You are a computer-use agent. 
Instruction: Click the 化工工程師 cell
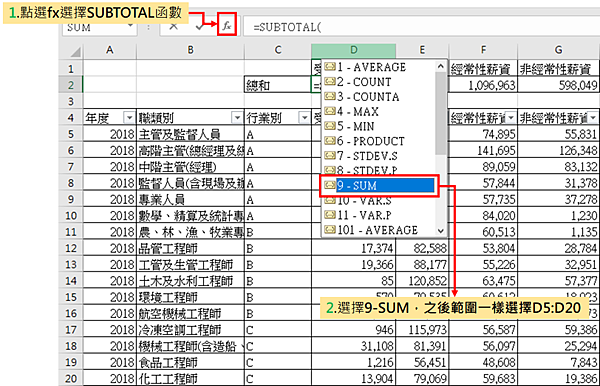[190, 379]
